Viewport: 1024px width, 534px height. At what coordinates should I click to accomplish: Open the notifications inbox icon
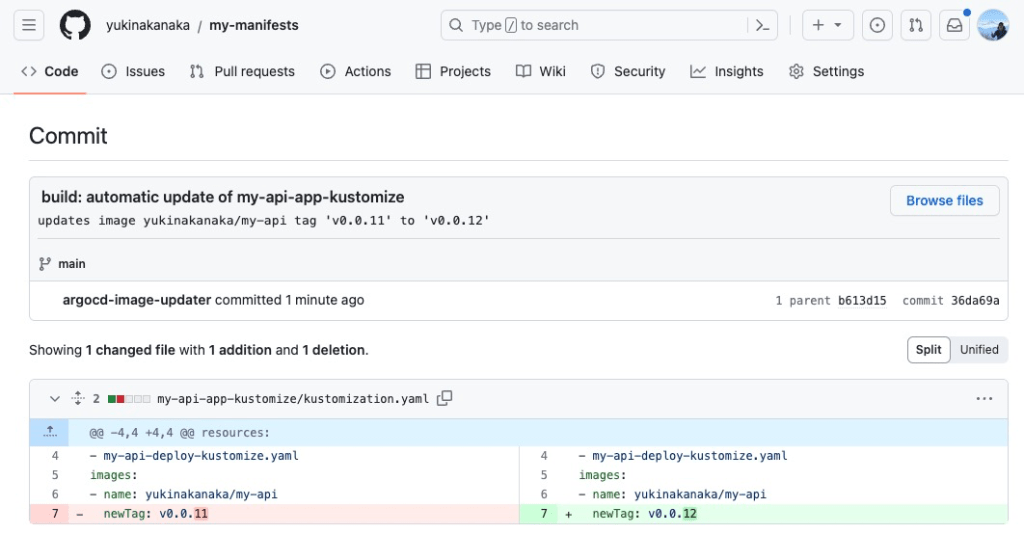(954, 25)
